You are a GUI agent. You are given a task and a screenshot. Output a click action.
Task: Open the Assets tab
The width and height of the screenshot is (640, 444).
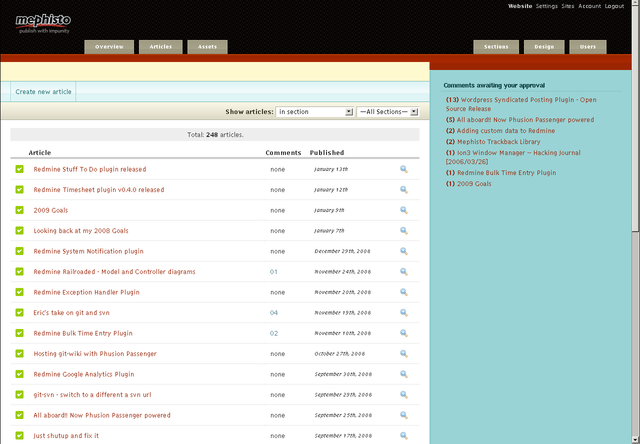click(x=207, y=47)
